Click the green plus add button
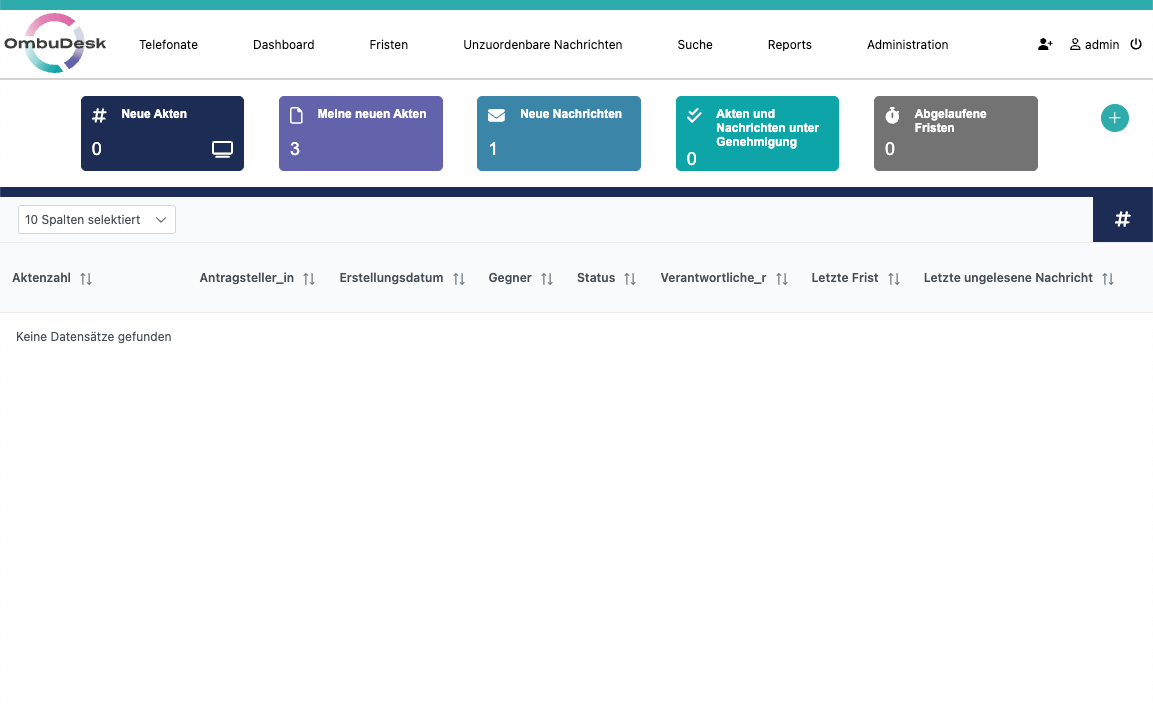 tap(1115, 118)
